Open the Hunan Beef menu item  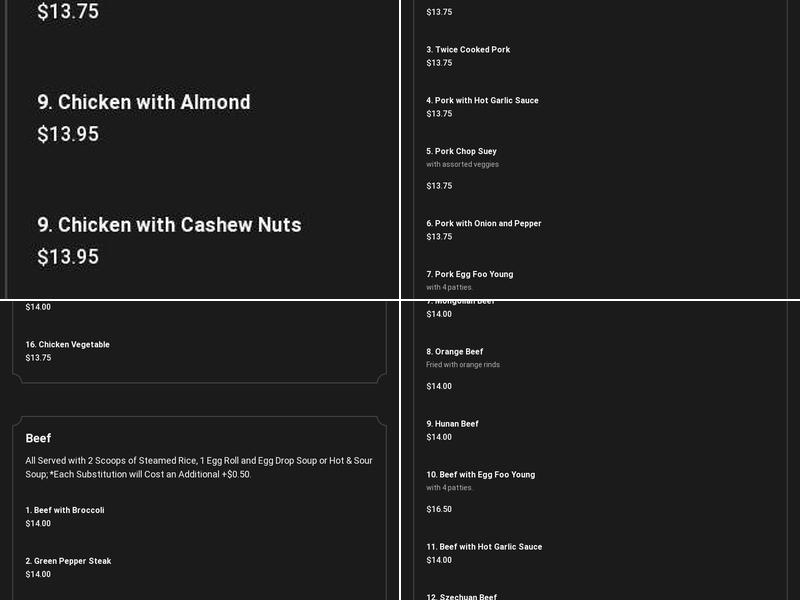(452, 423)
